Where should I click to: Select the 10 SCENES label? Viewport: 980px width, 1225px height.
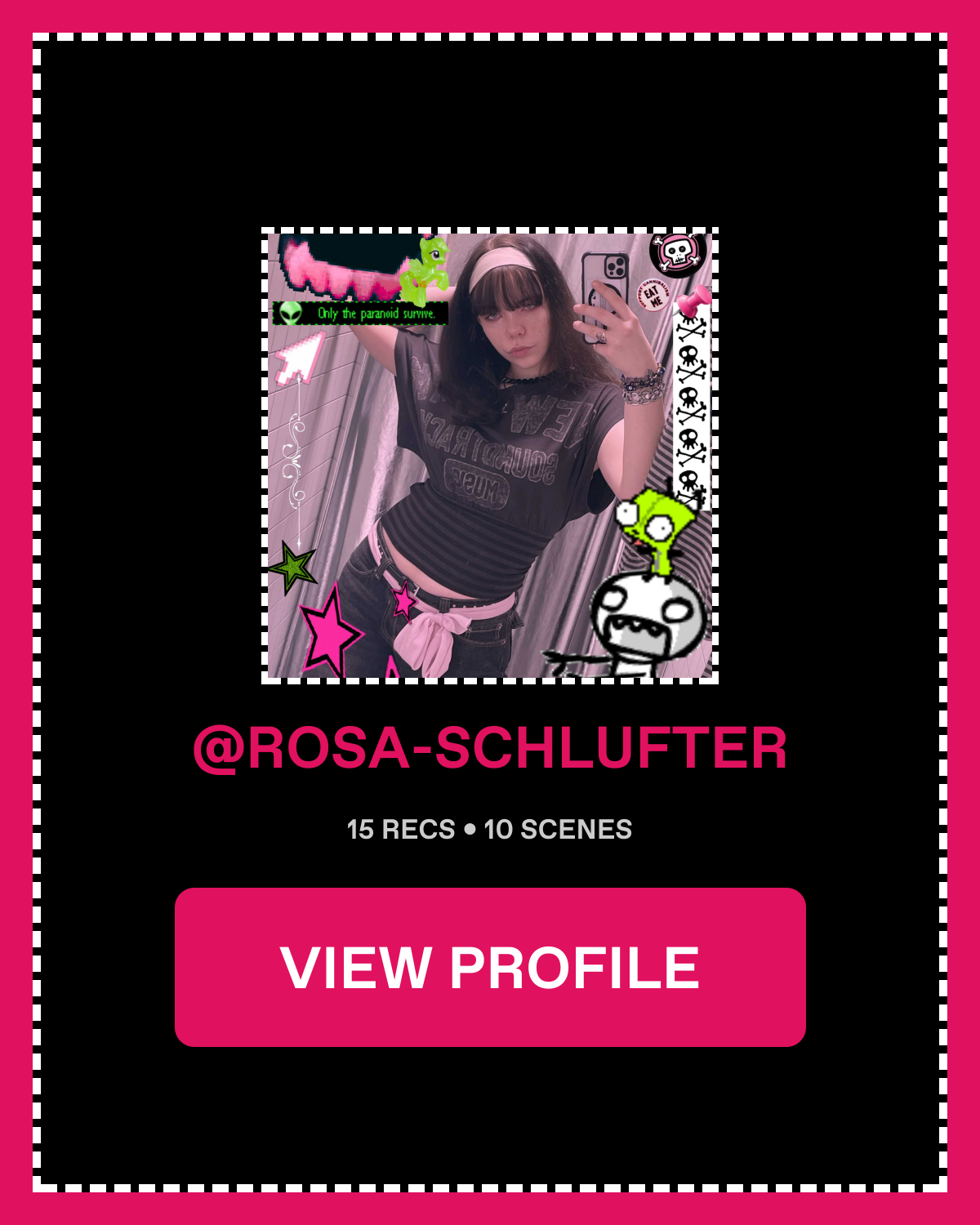tap(558, 830)
